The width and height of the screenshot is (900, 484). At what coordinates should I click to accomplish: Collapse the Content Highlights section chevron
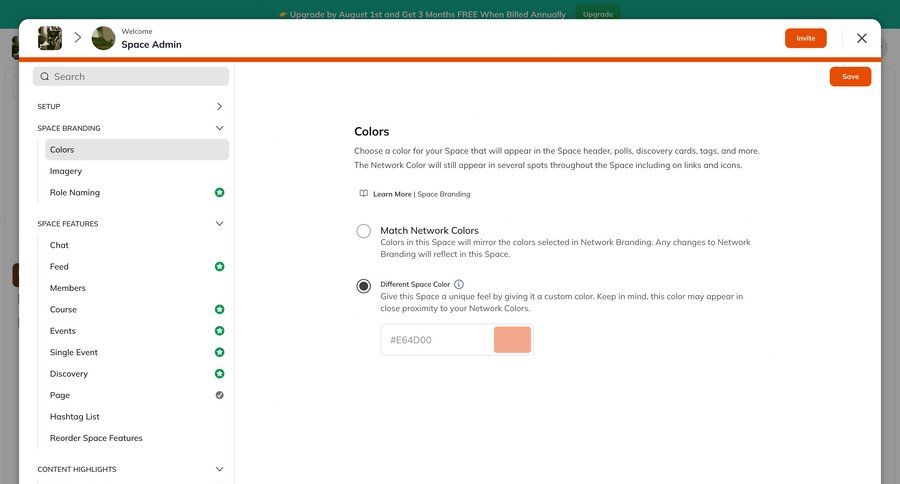tap(219, 469)
